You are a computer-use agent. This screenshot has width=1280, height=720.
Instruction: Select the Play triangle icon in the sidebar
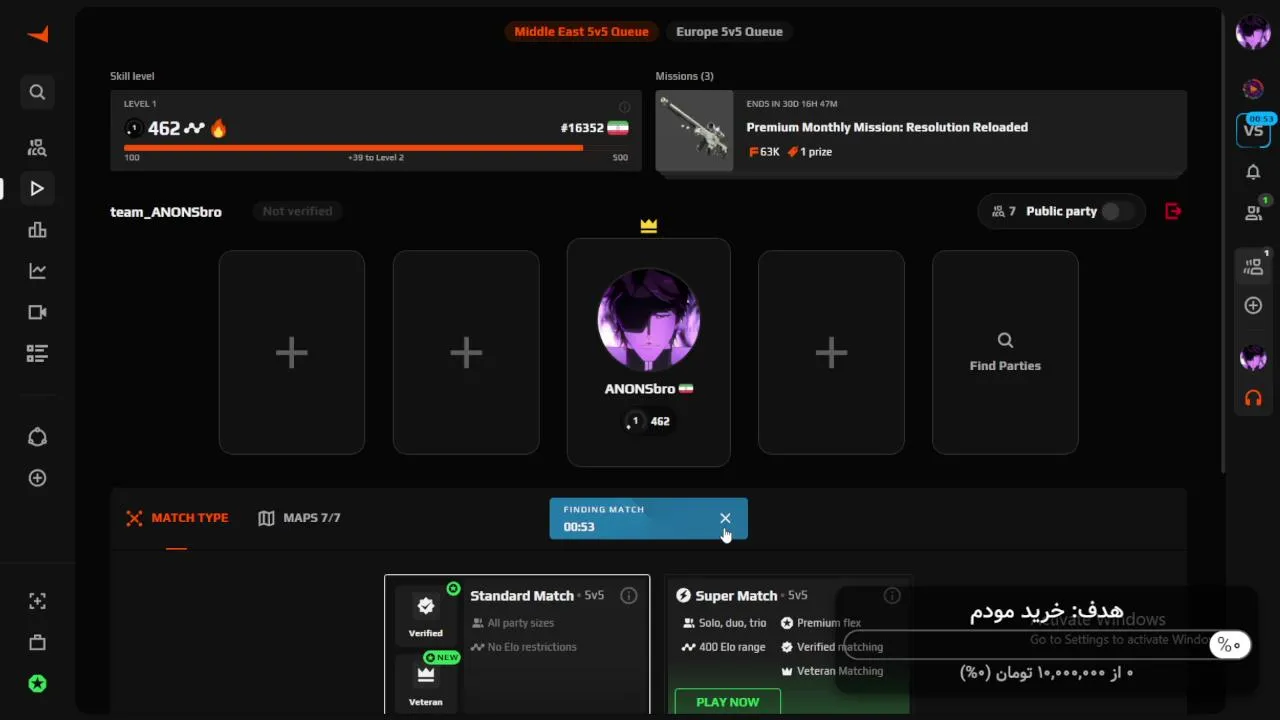click(37, 188)
